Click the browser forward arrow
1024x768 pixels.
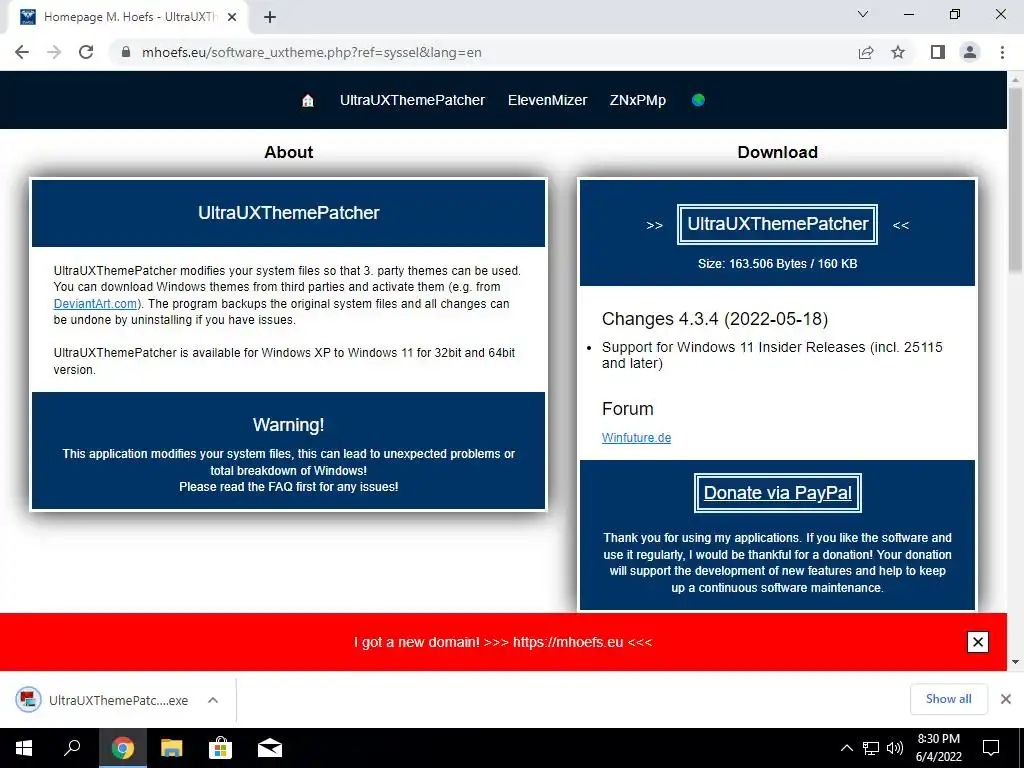point(54,52)
